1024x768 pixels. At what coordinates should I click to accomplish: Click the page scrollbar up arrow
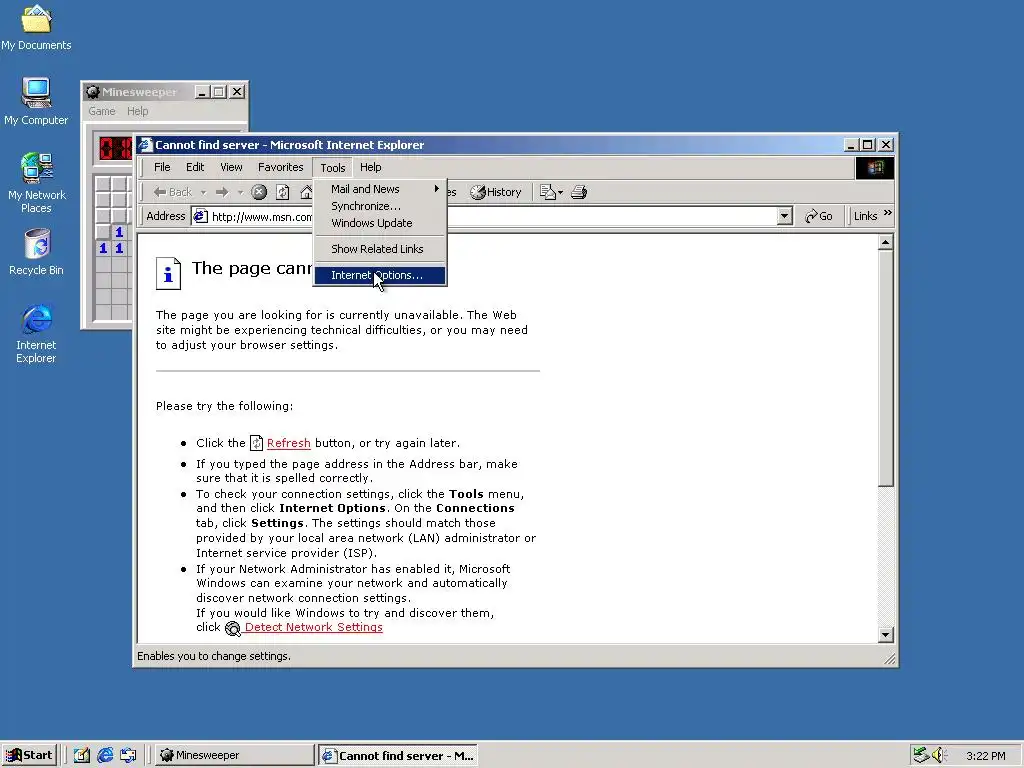click(886, 243)
